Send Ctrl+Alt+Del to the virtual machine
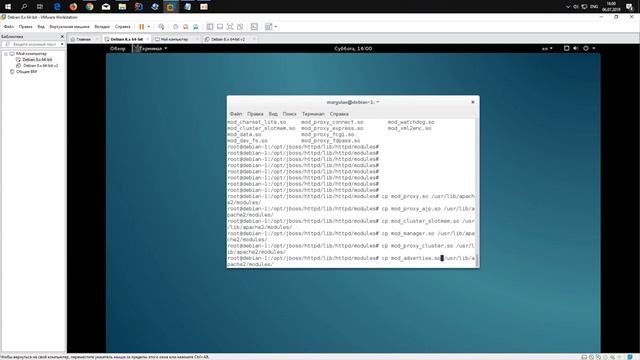 [161, 27]
